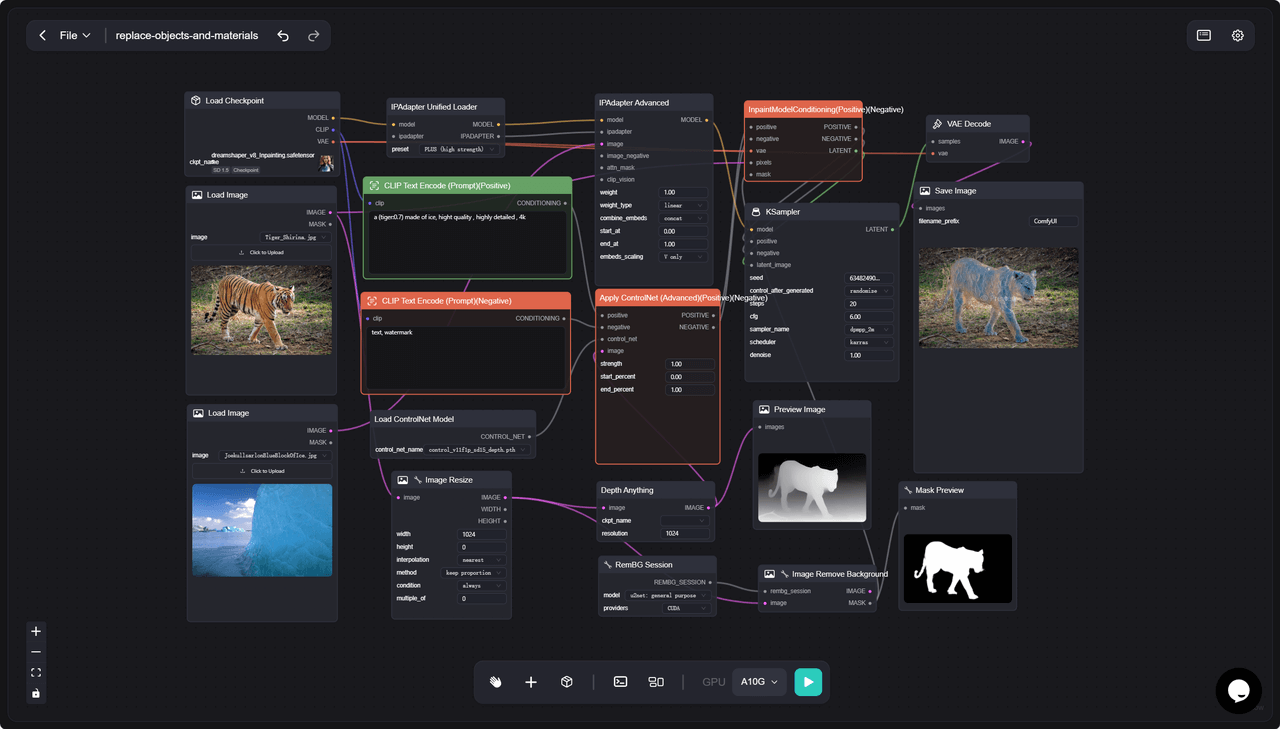
Task: Toggle the canvas lock icon
Action: (36, 694)
